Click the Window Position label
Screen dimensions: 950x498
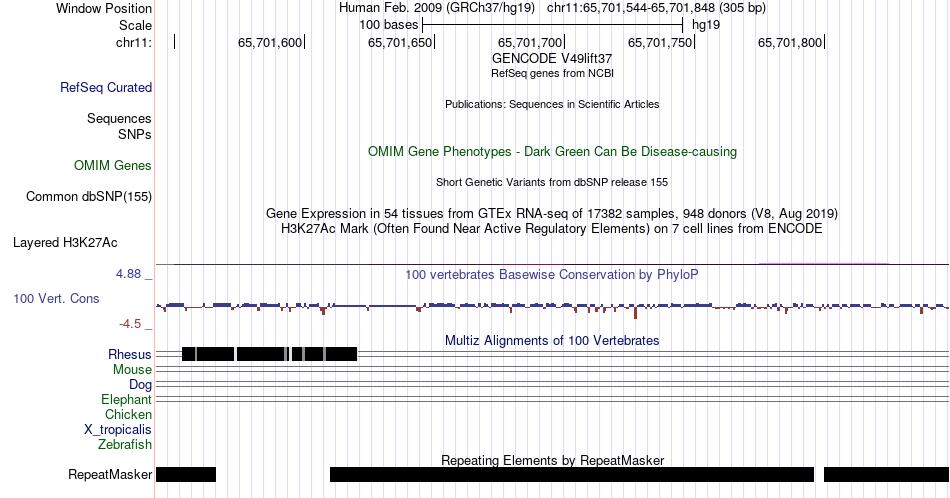tap(104, 8)
